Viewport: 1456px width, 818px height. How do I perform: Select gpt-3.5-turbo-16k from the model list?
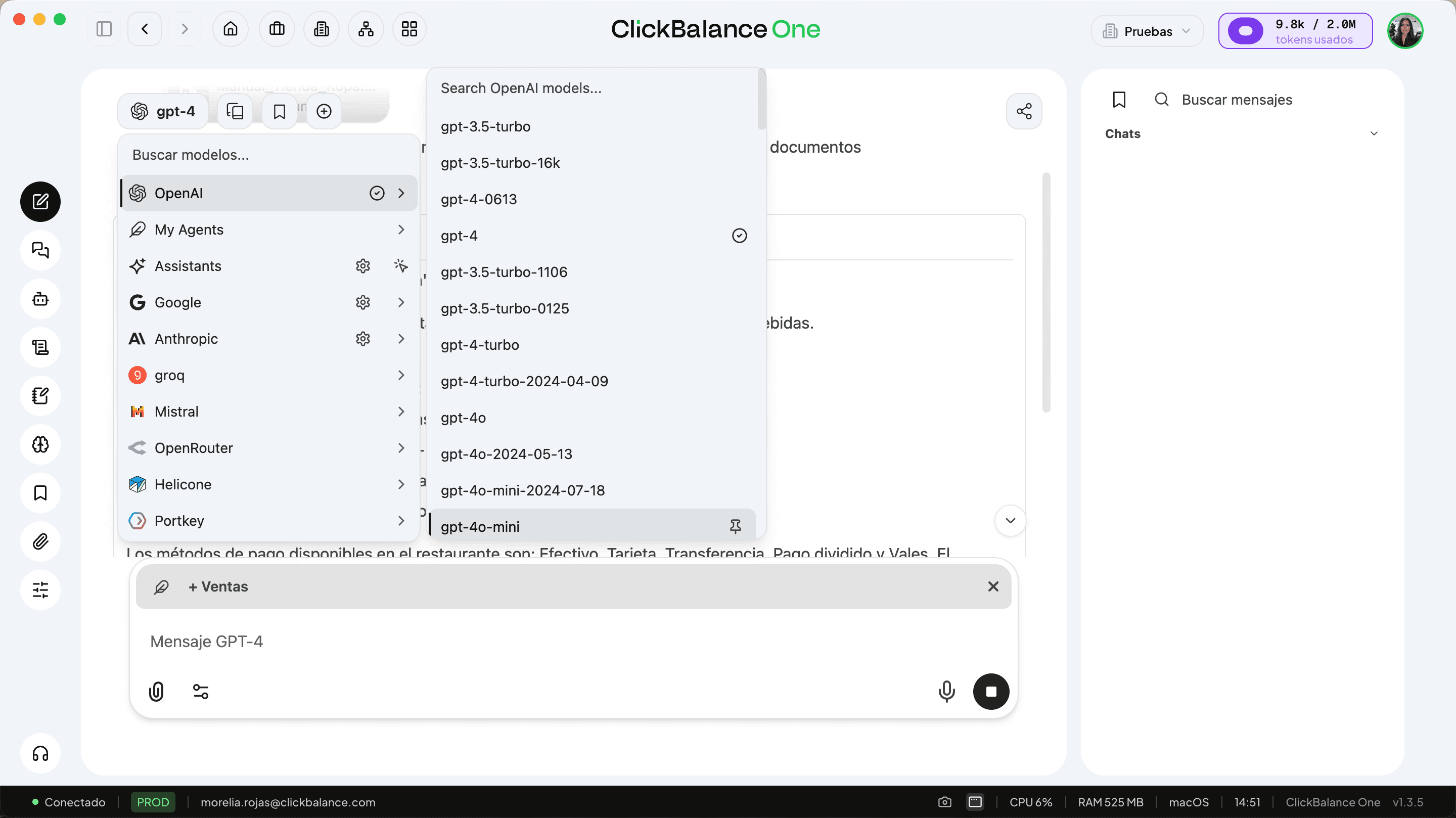(593, 163)
